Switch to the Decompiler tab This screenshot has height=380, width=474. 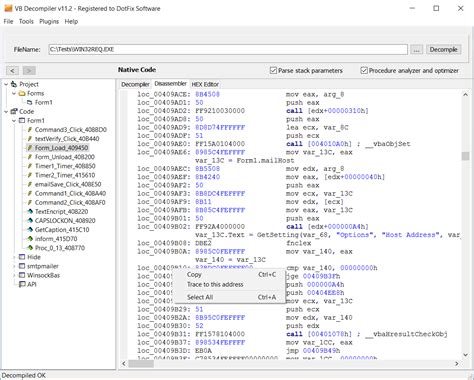click(135, 84)
